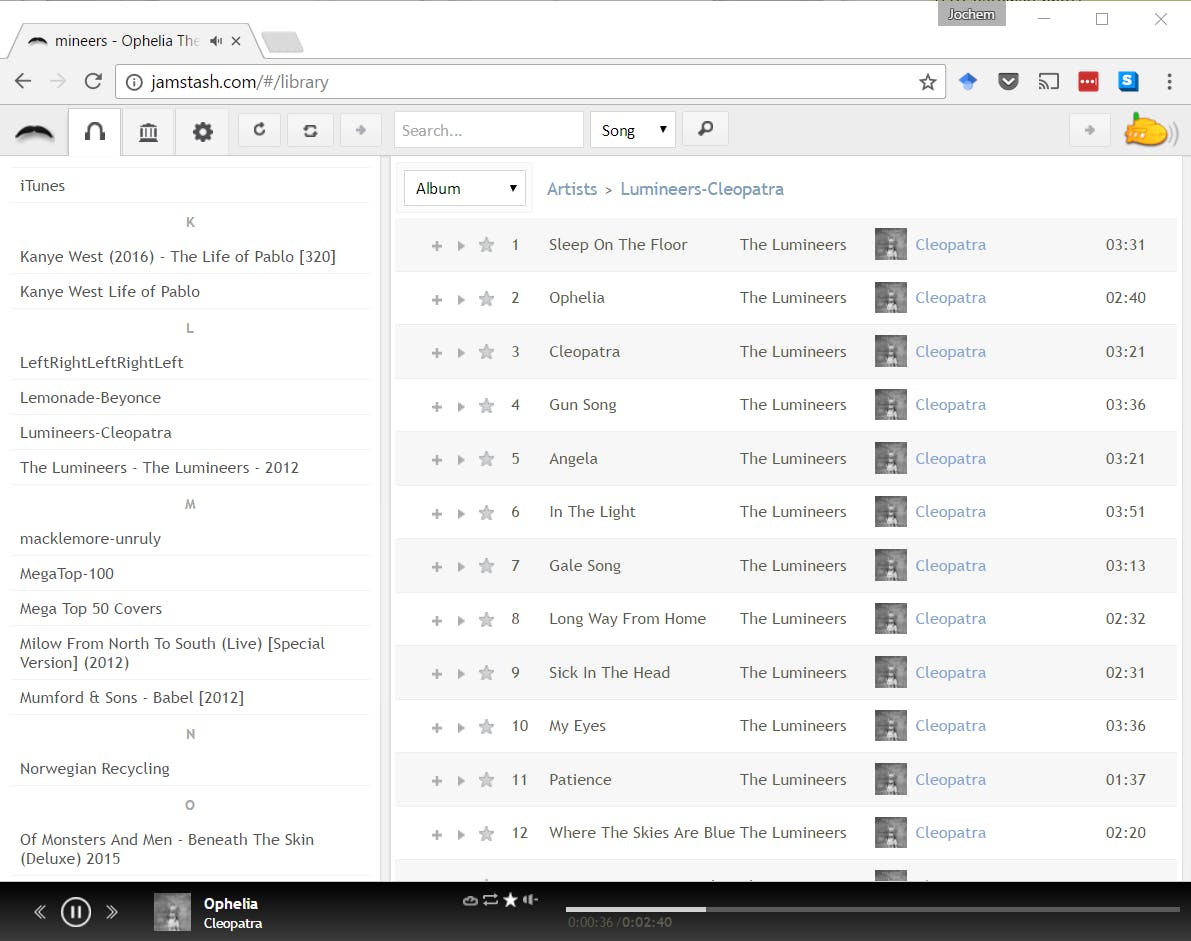Play Long Way From Home track

coord(461,620)
